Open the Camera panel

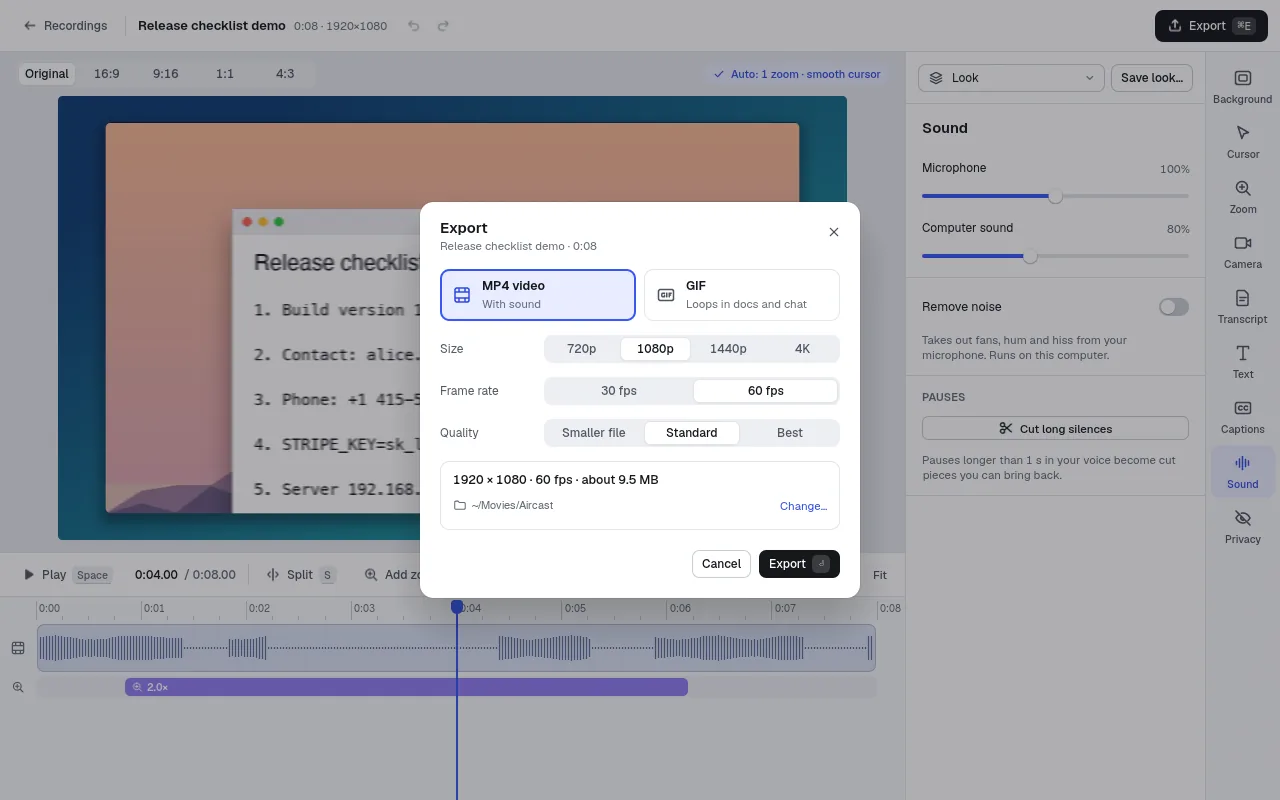pyautogui.click(x=1242, y=253)
